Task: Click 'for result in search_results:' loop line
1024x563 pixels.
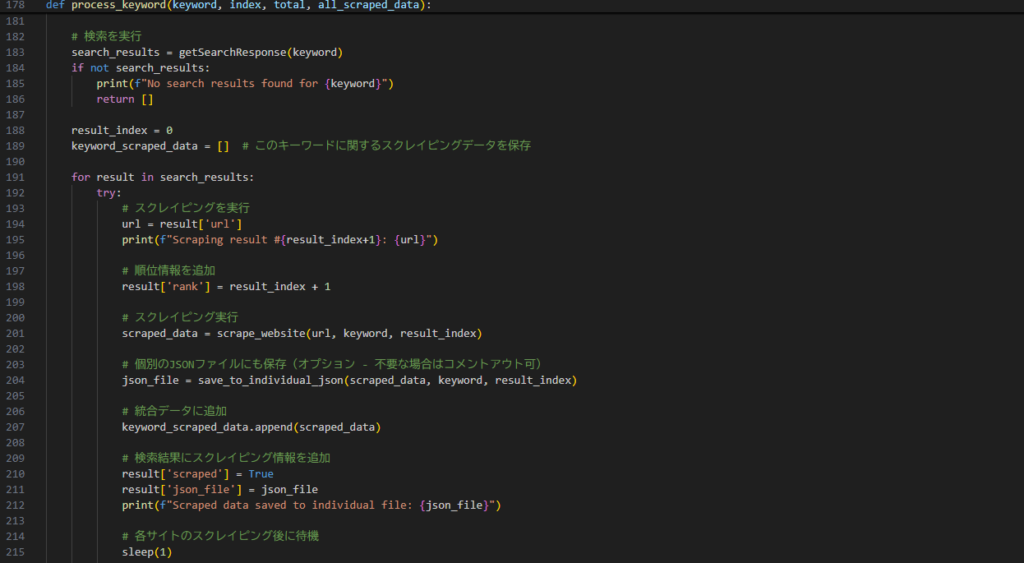Action: click(163, 177)
